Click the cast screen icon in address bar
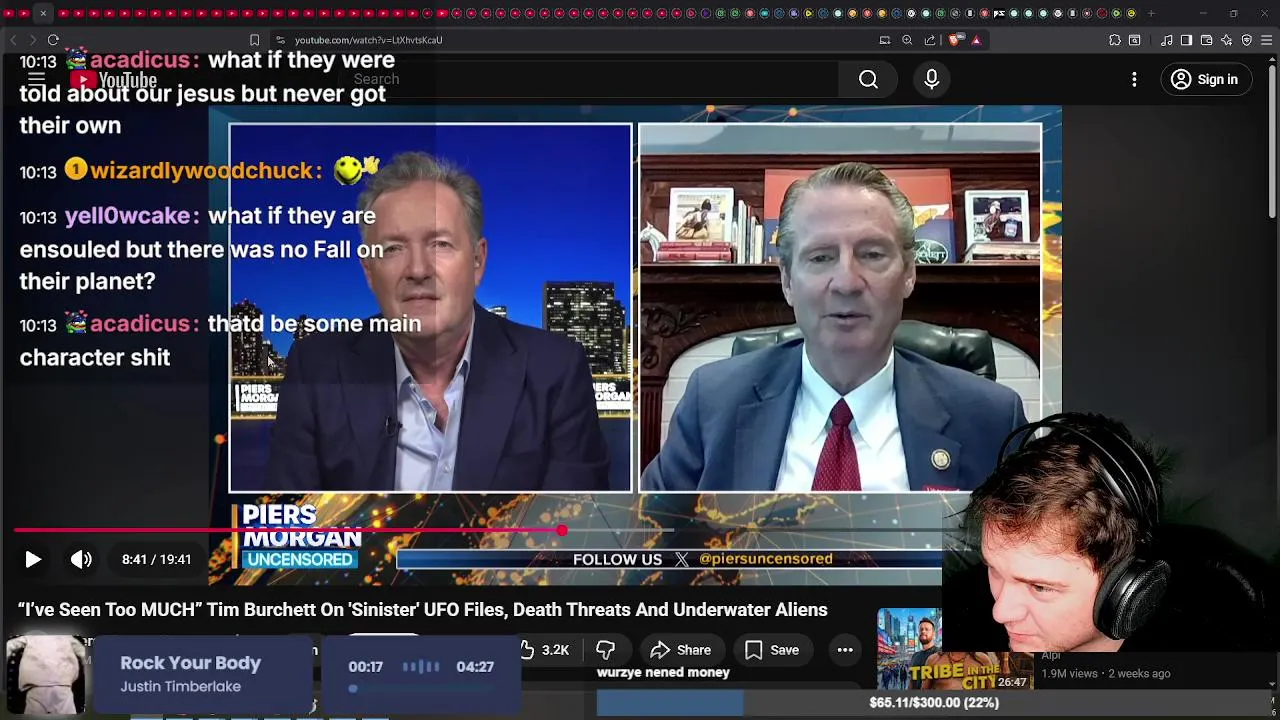The width and height of the screenshot is (1280, 720). coord(884,40)
